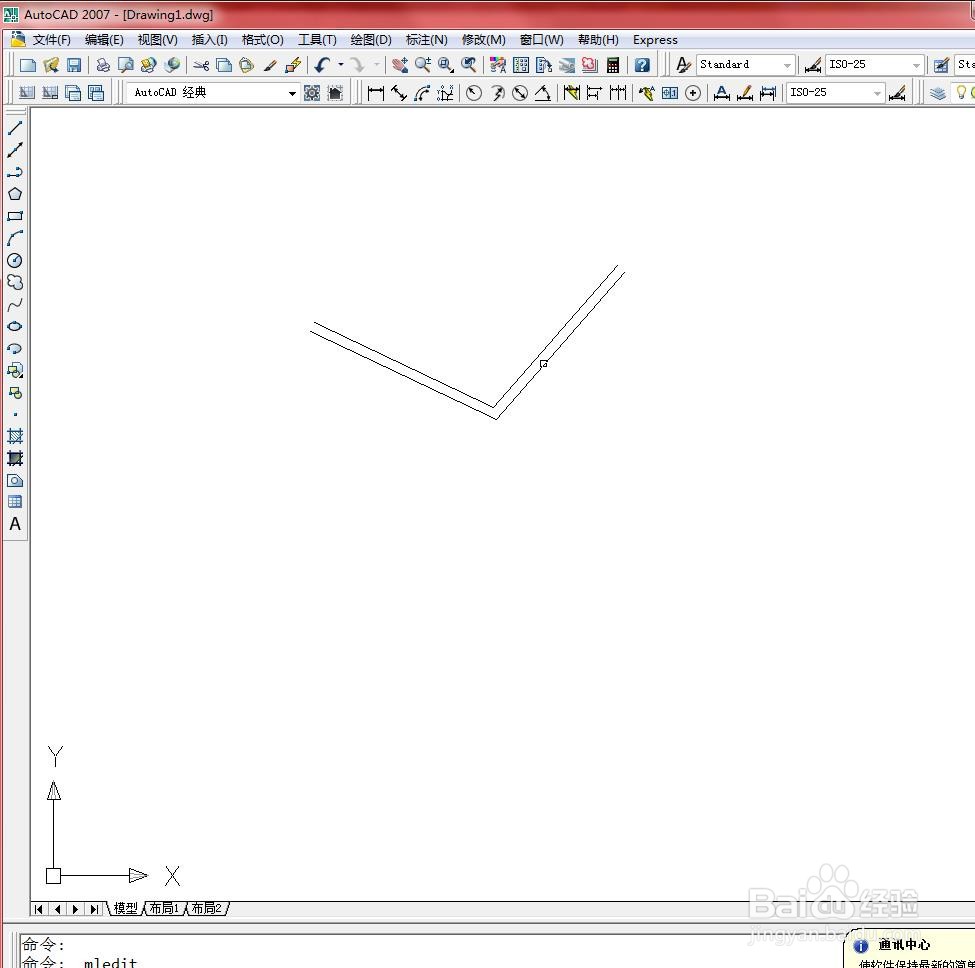Image resolution: width=975 pixels, height=968 pixels.
Task: Click the first tab navigation arrow
Action: [39, 909]
